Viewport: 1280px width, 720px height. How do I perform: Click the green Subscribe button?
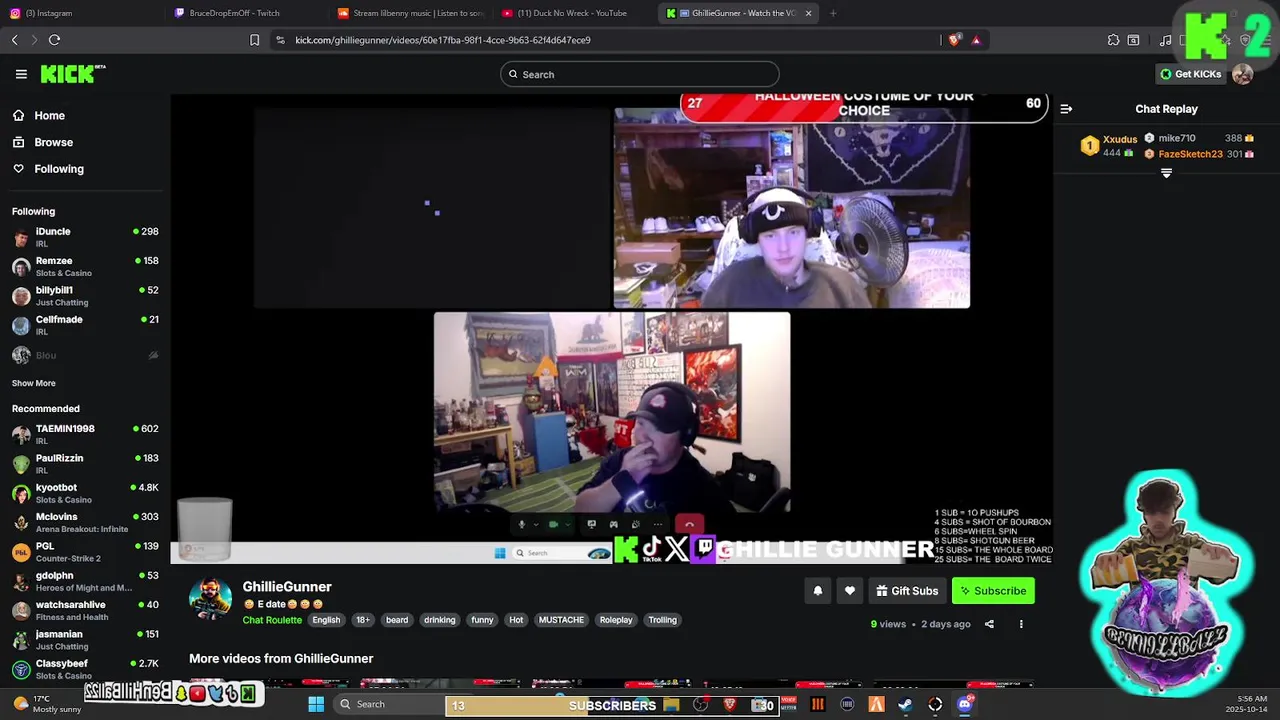tap(993, 591)
